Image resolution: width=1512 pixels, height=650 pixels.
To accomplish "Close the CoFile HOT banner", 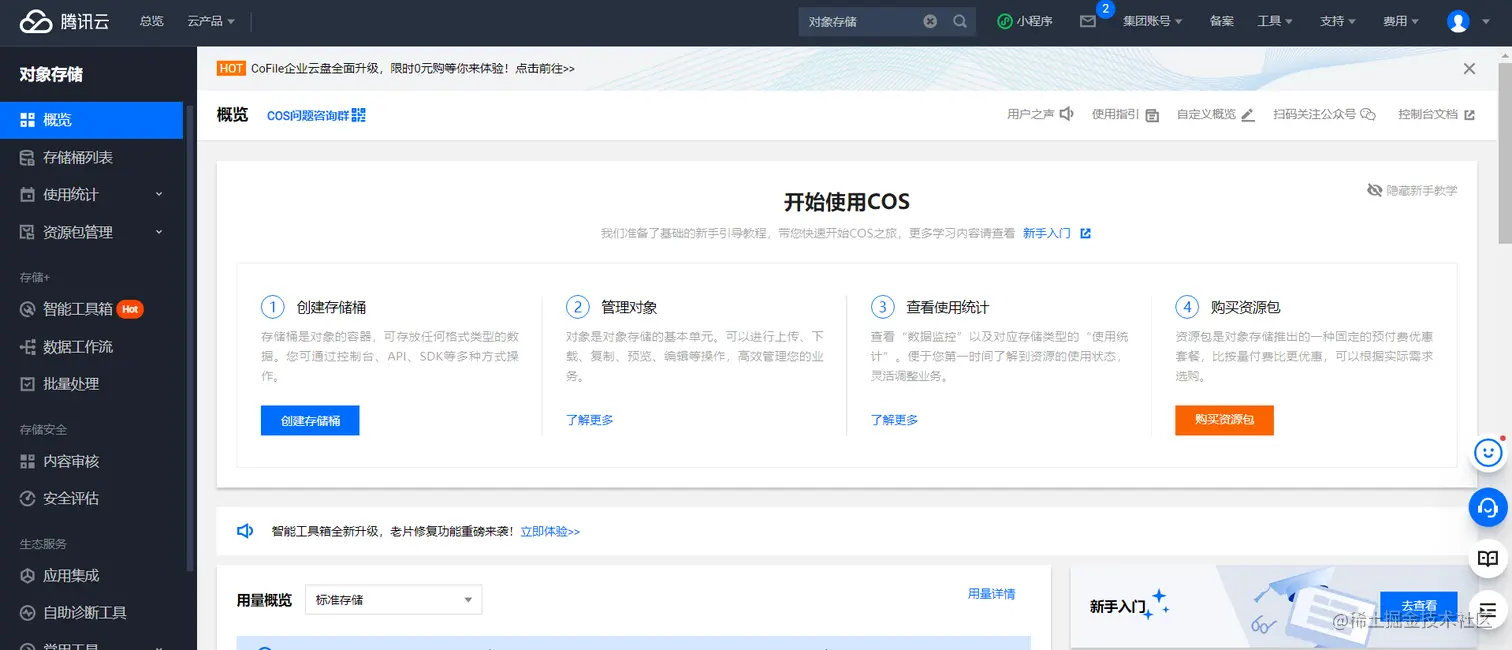I will pyautogui.click(x=1469, y=69).
